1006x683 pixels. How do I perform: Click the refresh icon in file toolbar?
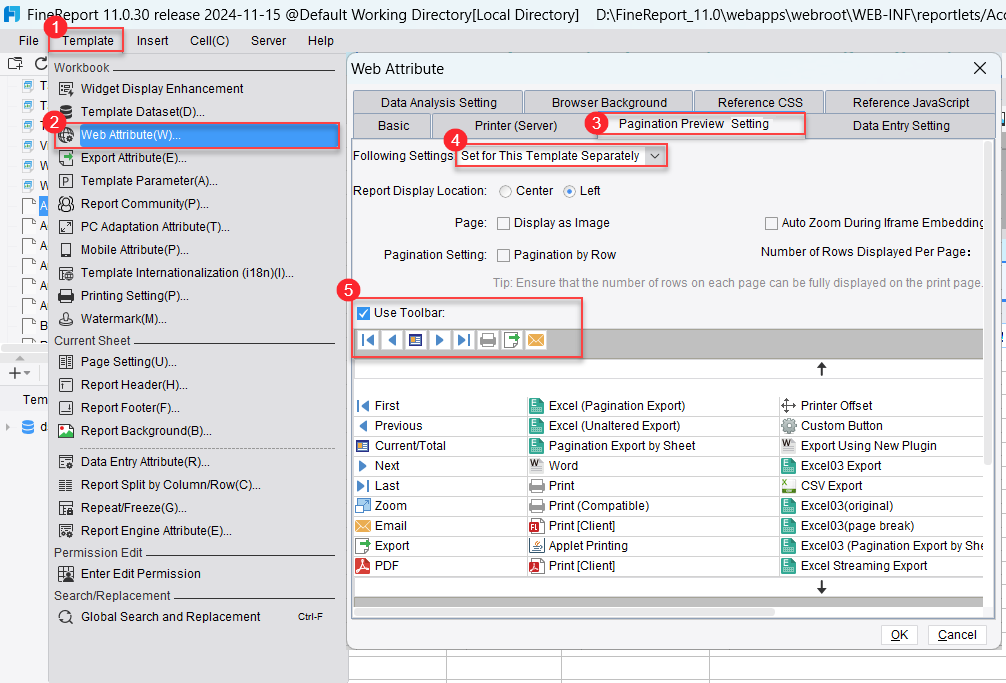click(41, 63)
